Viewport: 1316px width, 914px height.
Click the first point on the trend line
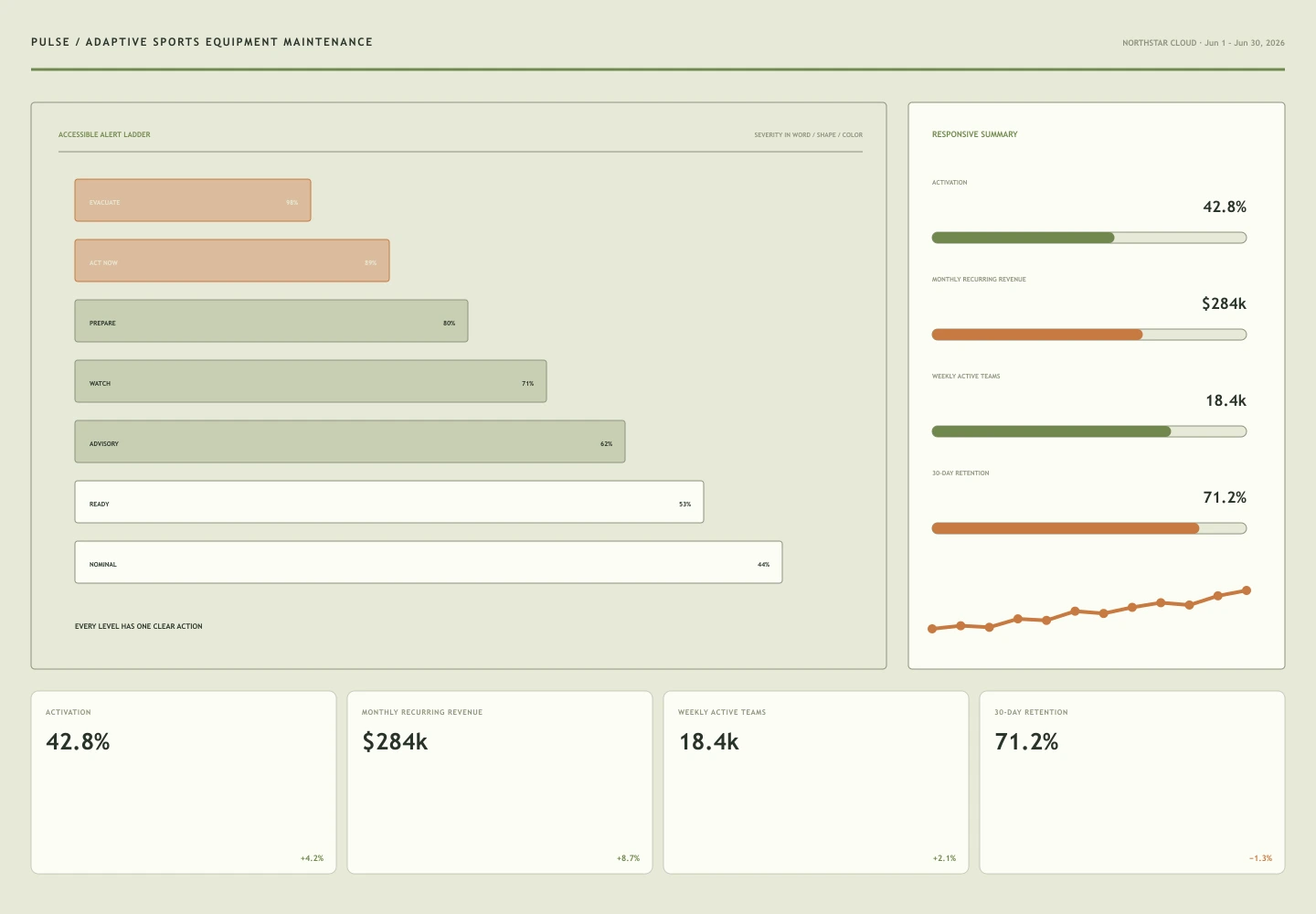(x=932, y=629)
